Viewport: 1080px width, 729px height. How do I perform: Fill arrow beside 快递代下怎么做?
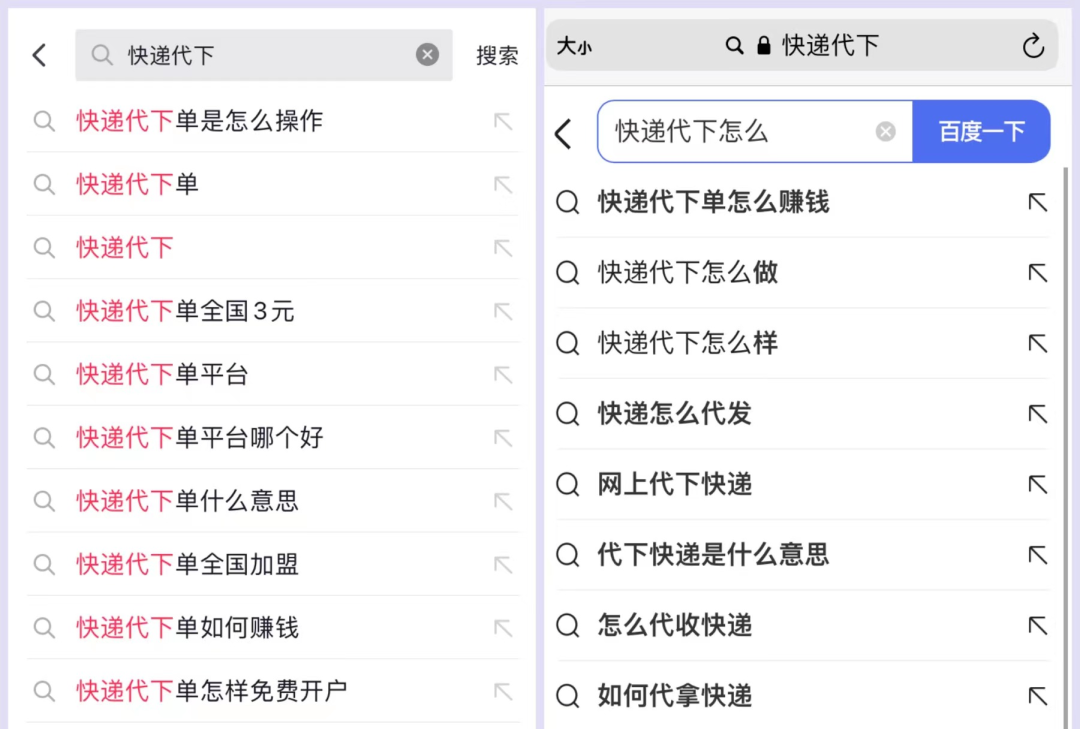1037,273
